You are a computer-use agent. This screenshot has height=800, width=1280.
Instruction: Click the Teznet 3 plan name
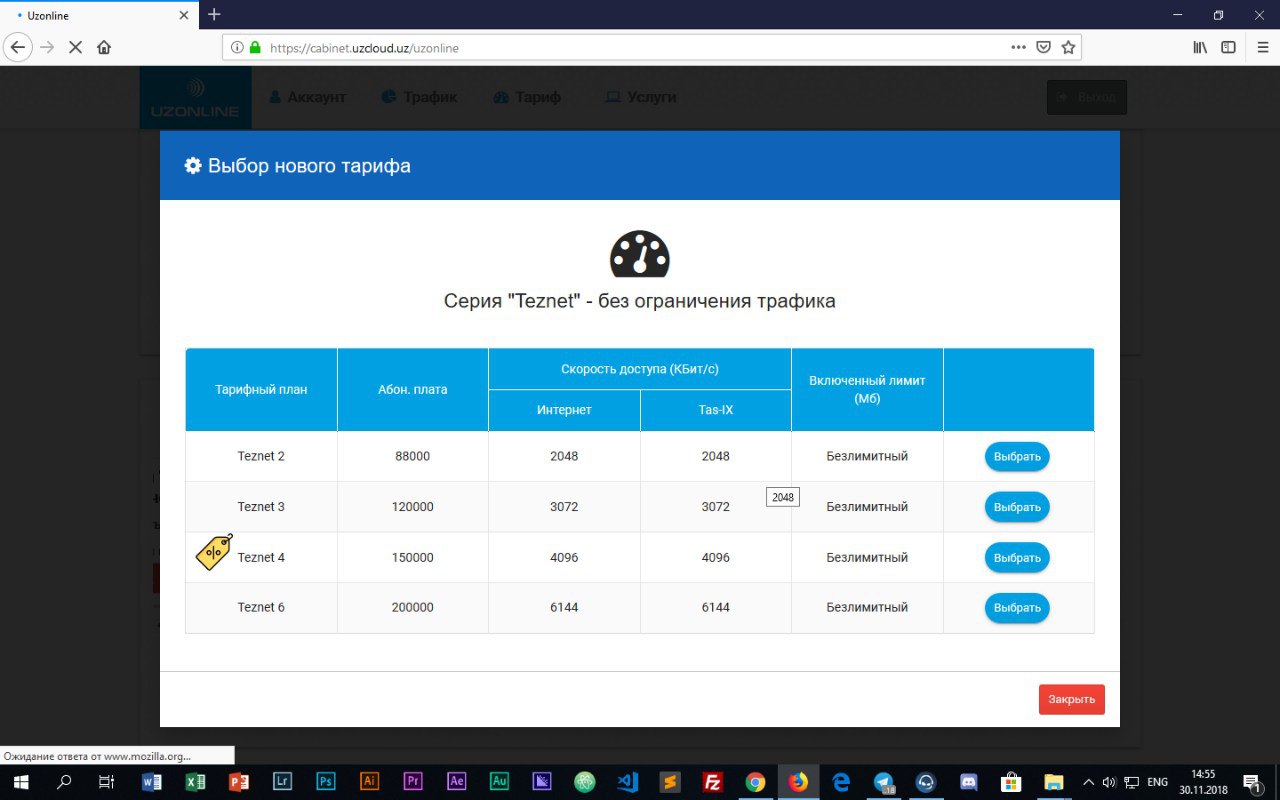[x=261, y=507]
